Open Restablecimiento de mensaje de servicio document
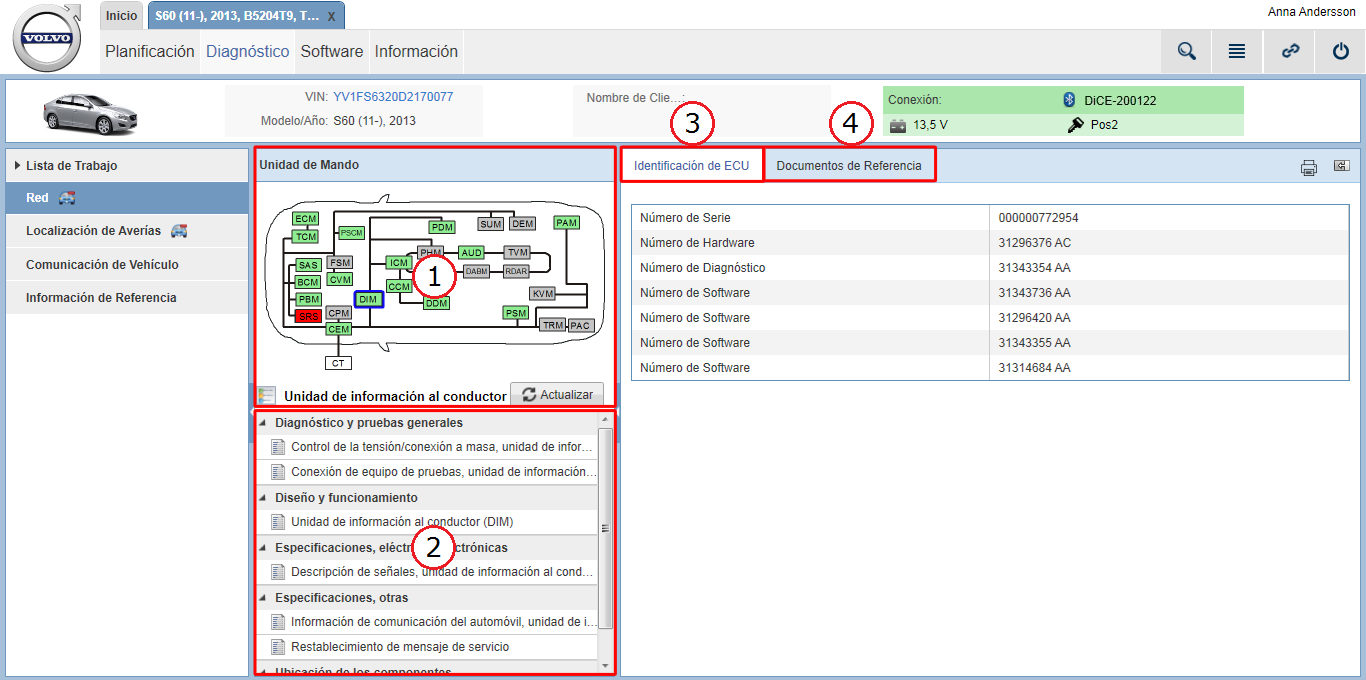 pos(427,647)
